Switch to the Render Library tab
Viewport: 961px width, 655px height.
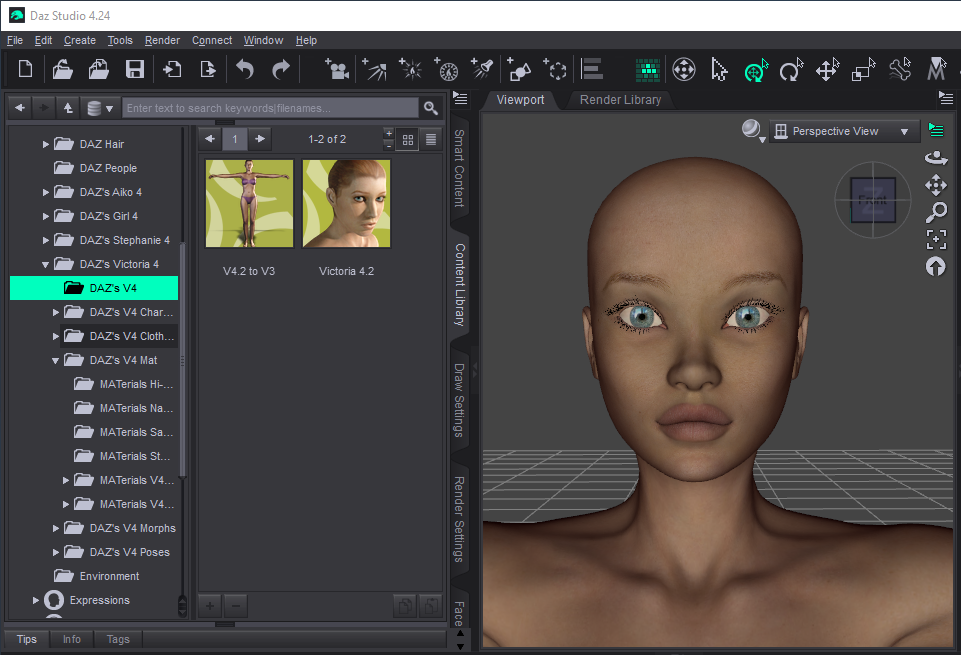pyautogui.click(x=620, y=99)
